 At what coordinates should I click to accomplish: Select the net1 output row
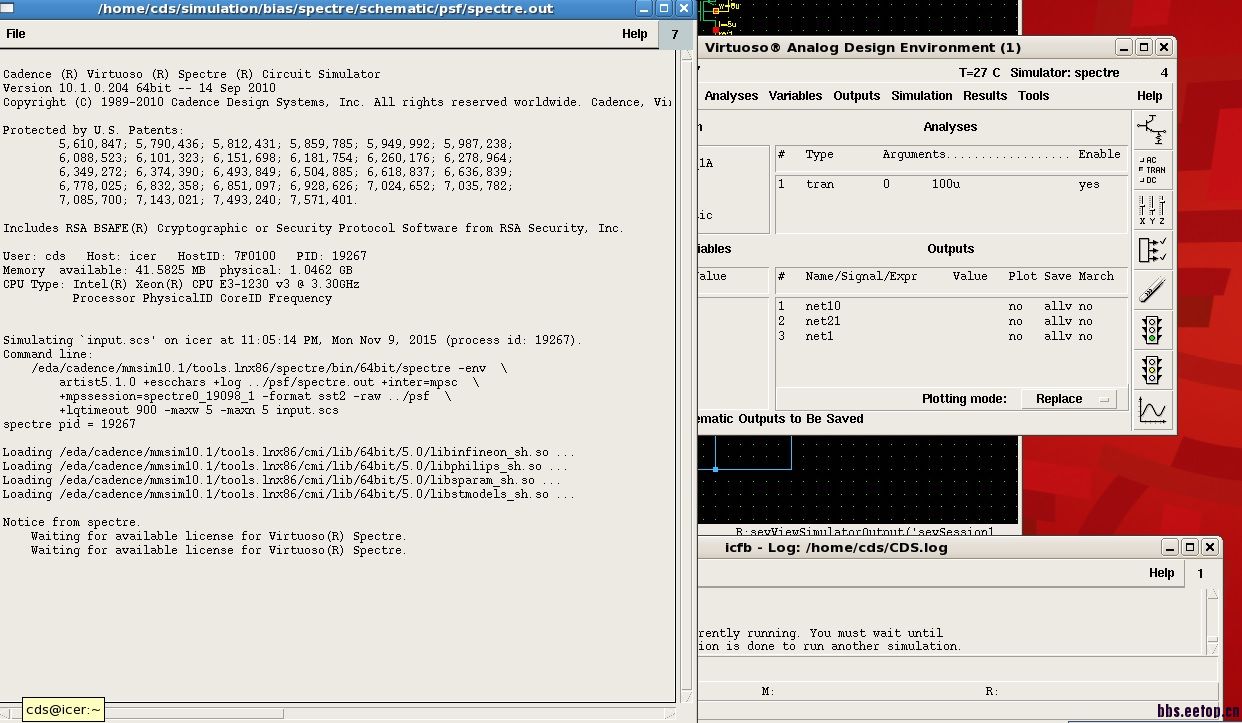pos(819,336)
